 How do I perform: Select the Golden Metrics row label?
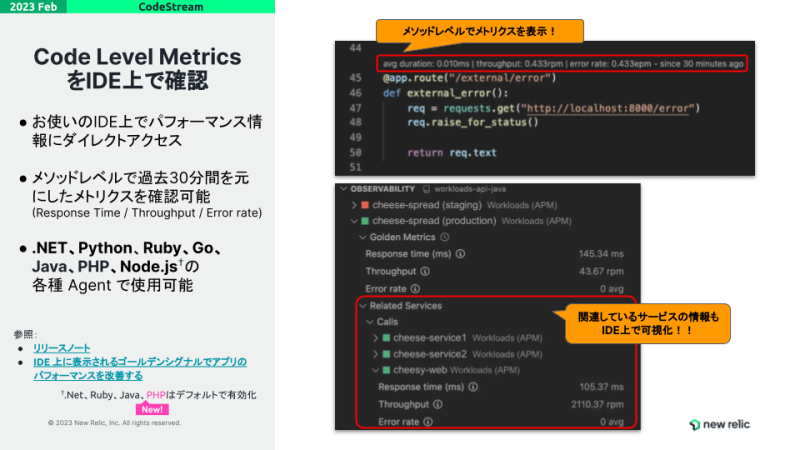[403, 237]
